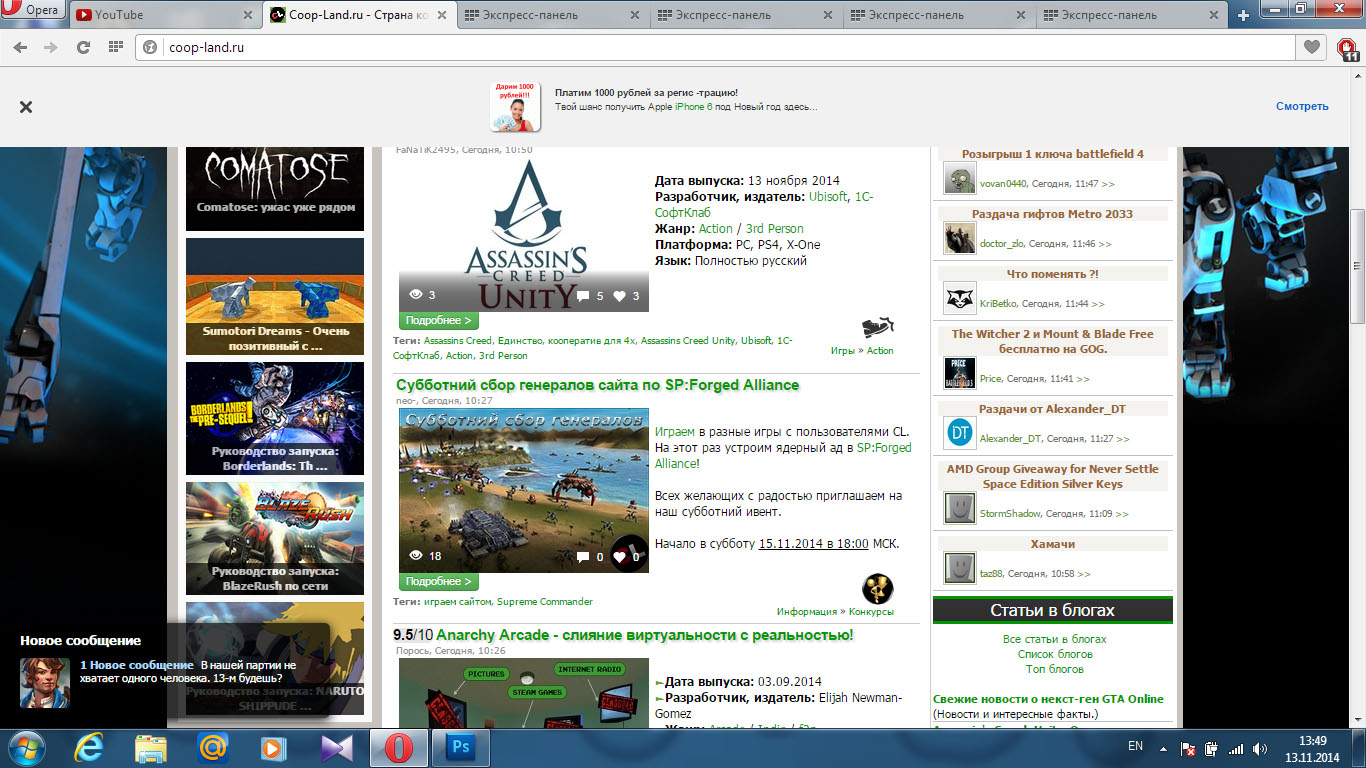Open Borderlands launch guide thumbnail
The image size is (1366, 768).
click(x=275, y=418)
